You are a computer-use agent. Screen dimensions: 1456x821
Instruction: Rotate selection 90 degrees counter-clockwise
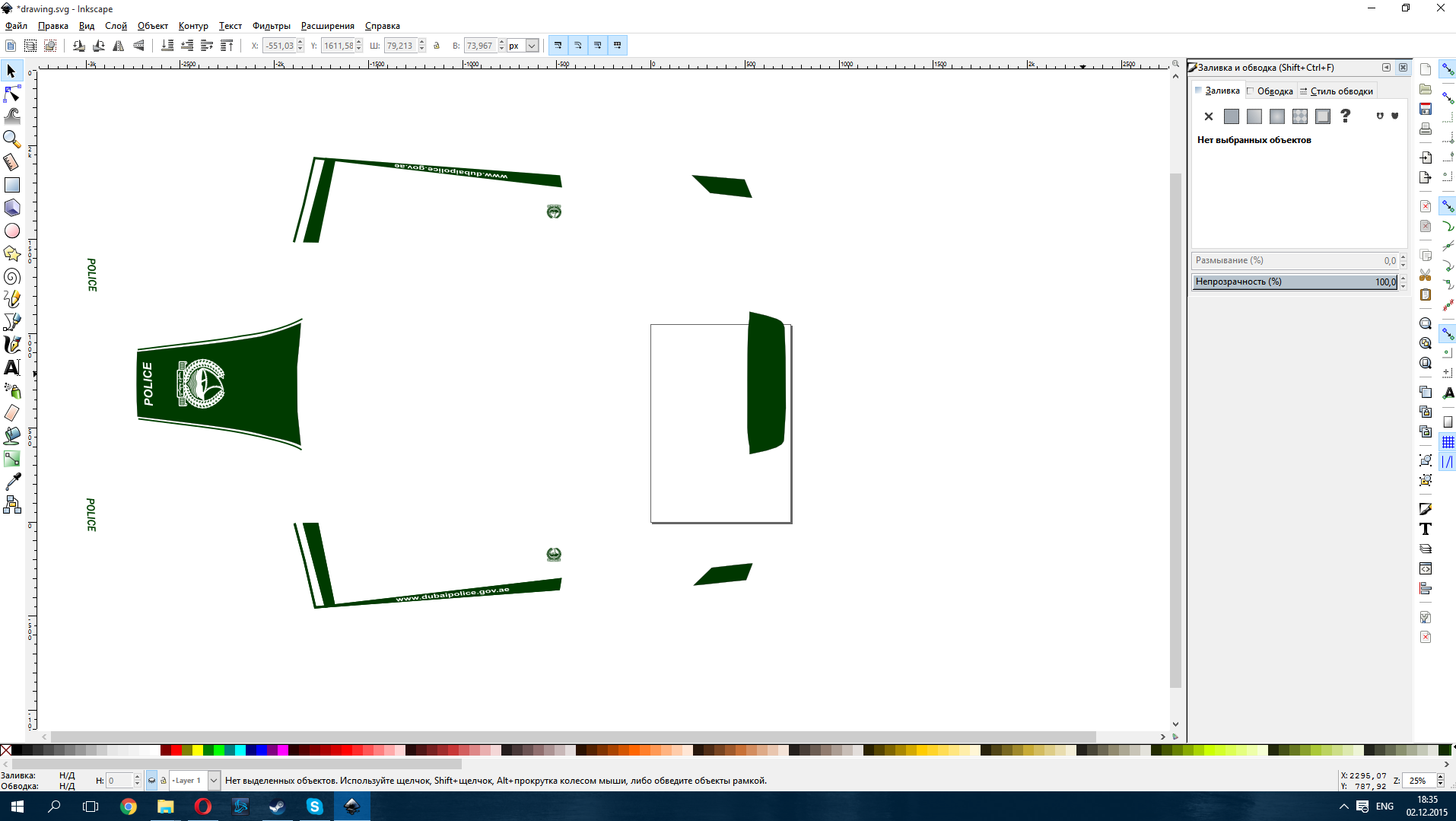(x=79, y=46)
